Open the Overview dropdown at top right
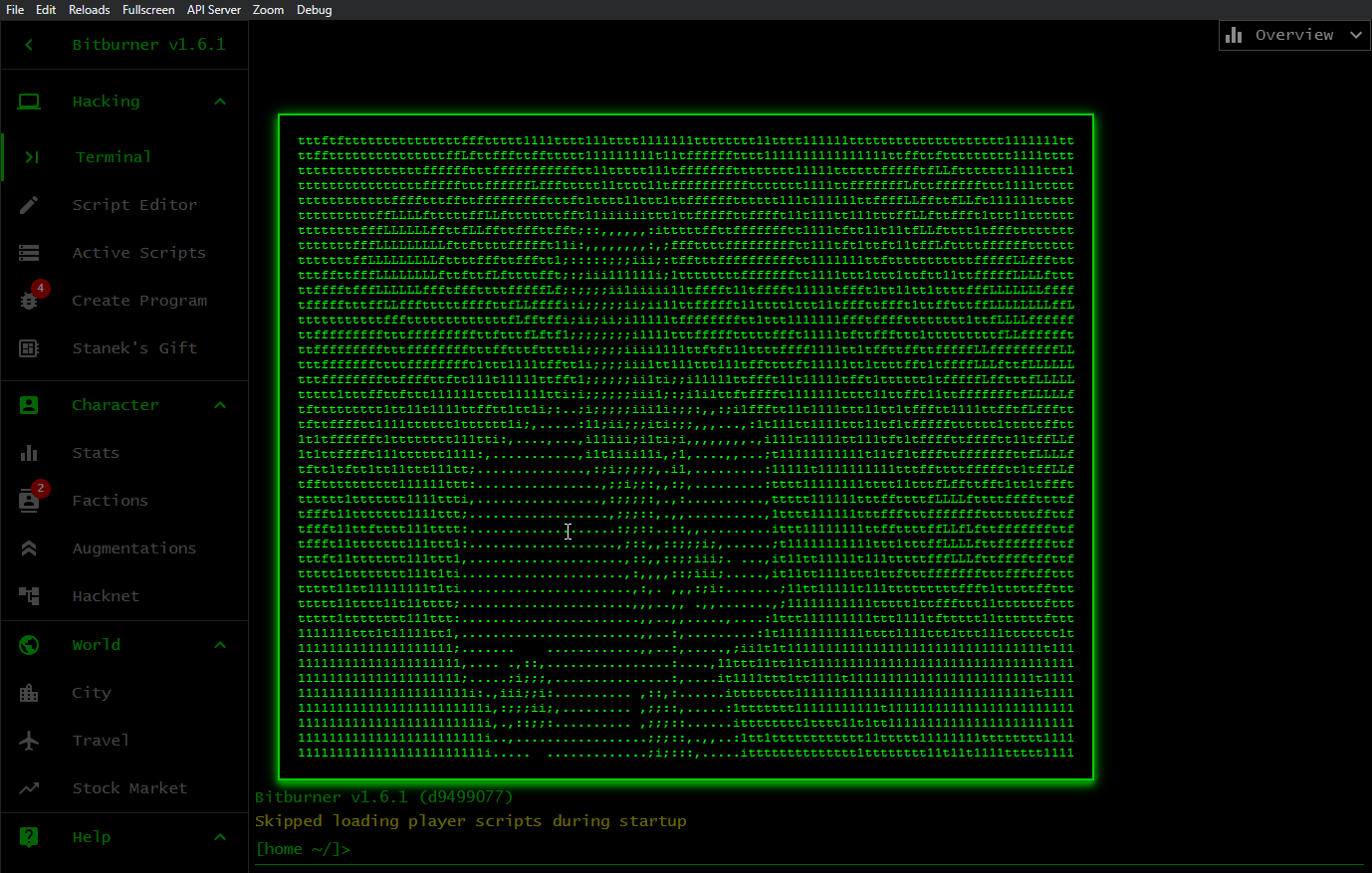Viewport: 1372px width, 873px height. (x=1293, y=34)
